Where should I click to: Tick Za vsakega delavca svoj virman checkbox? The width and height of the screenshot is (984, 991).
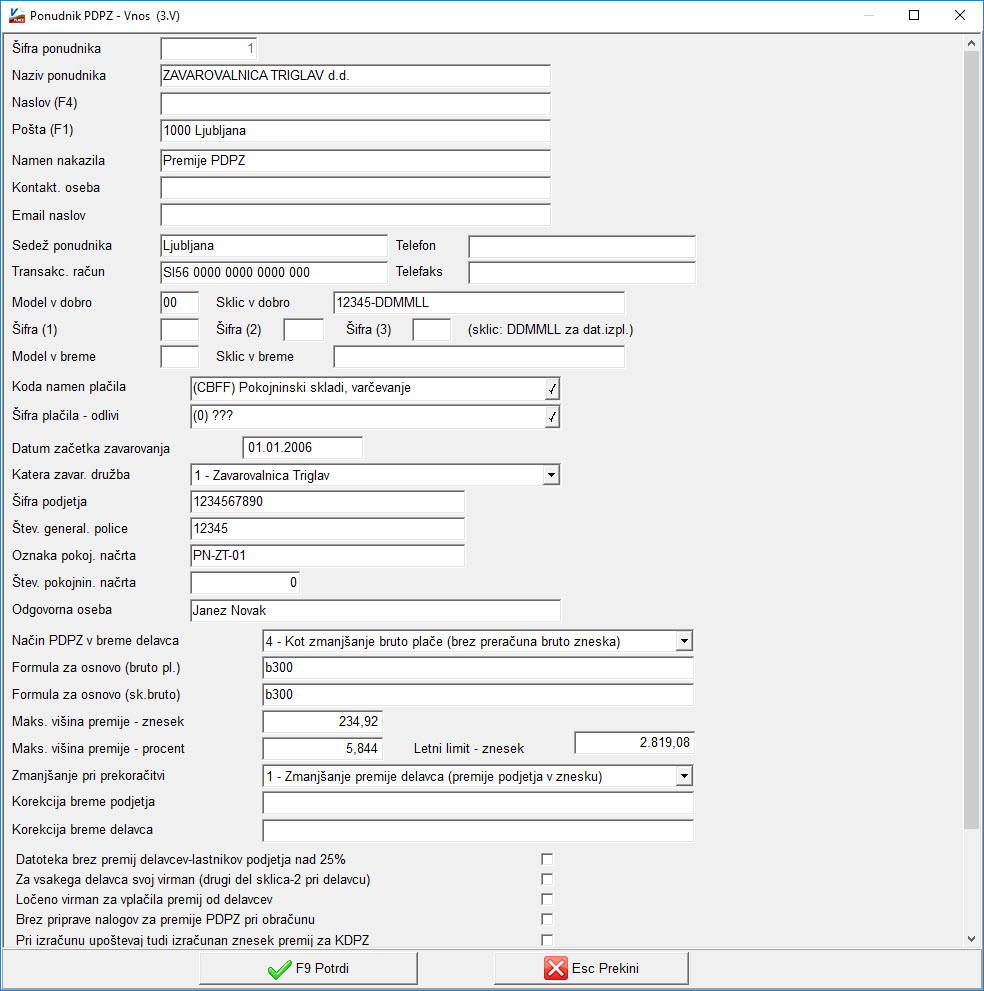547,879
